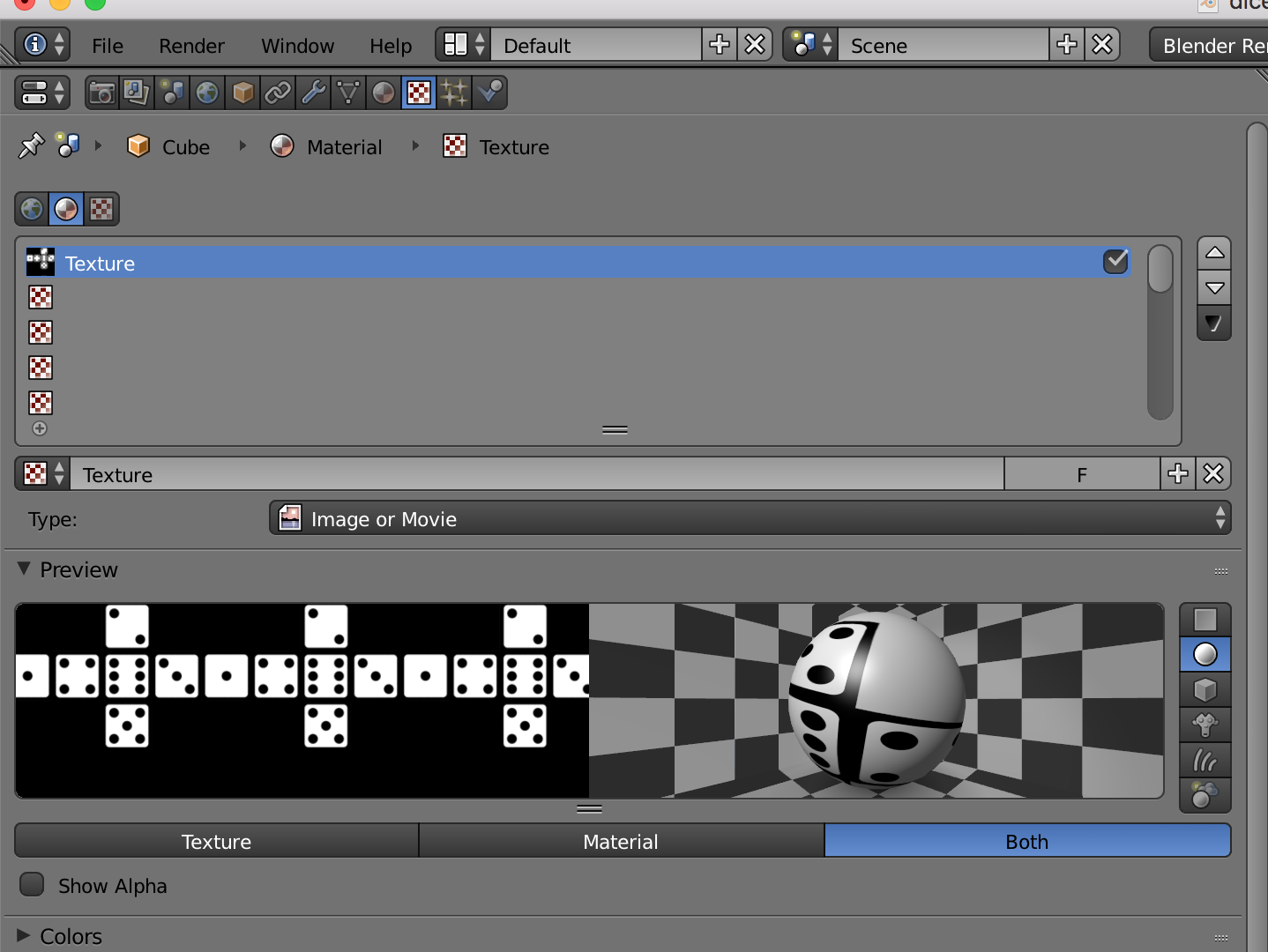Open the Object properties cube tab
1268x952 pixels.
[x=243, y=93]
